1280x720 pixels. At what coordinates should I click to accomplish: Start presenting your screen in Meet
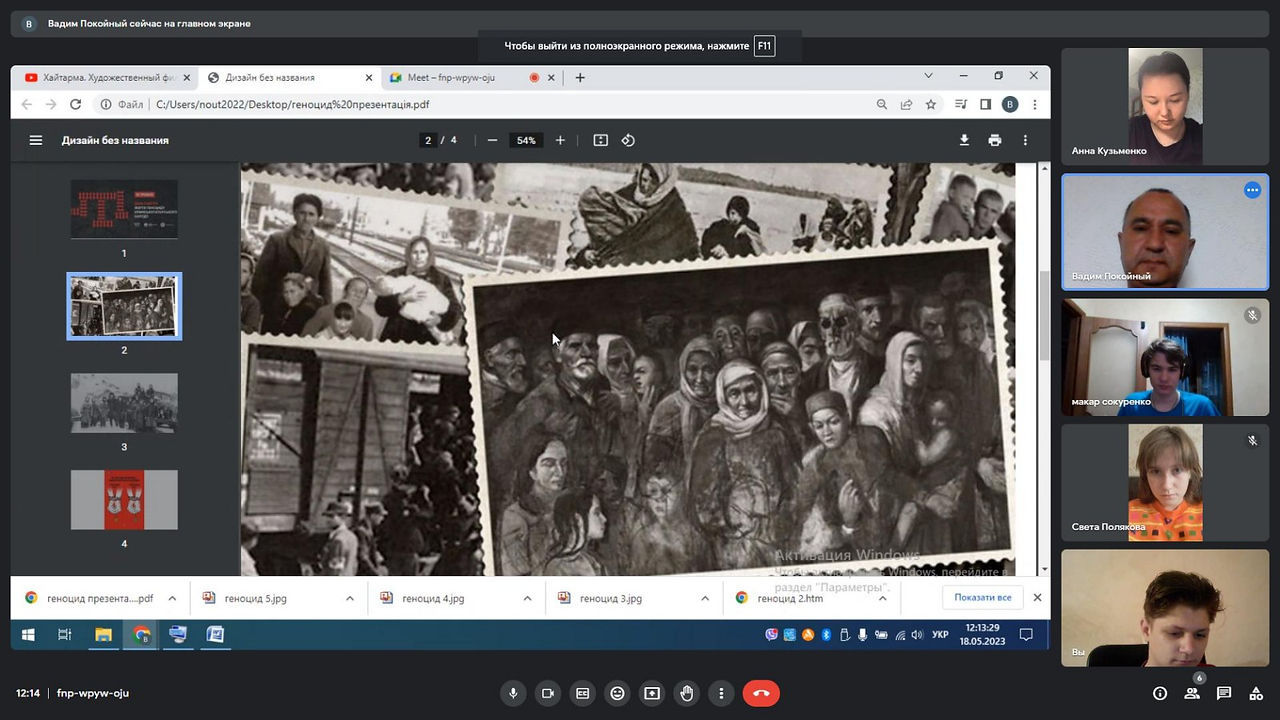tap(652, 693)
